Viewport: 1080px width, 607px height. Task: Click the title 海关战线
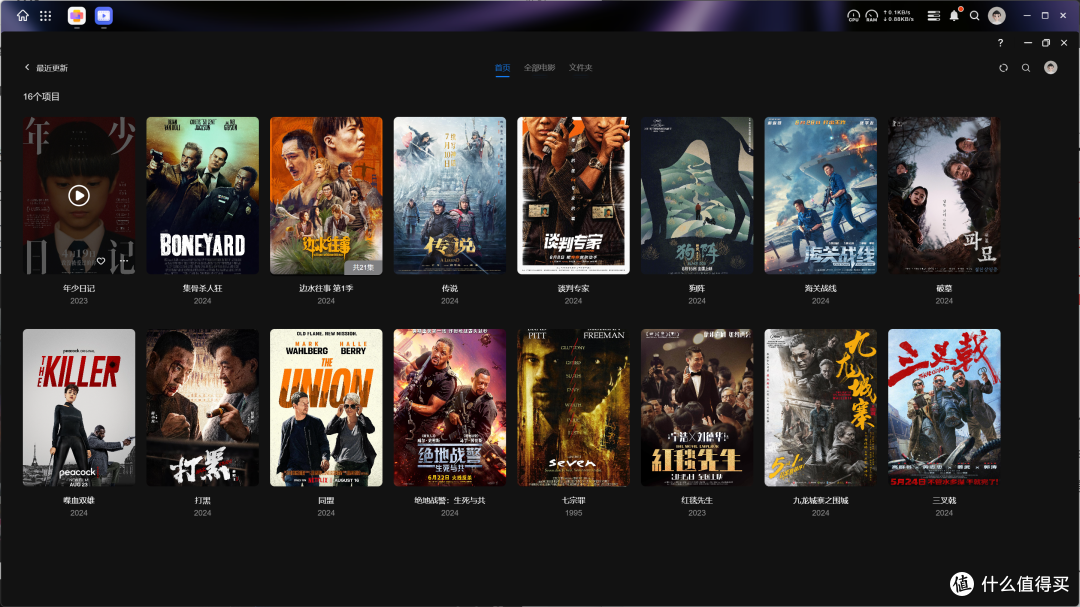[x=820, y=289]
